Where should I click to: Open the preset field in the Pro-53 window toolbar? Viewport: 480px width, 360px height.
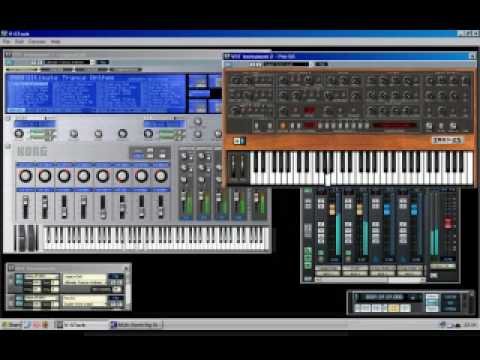click(286, 64)
